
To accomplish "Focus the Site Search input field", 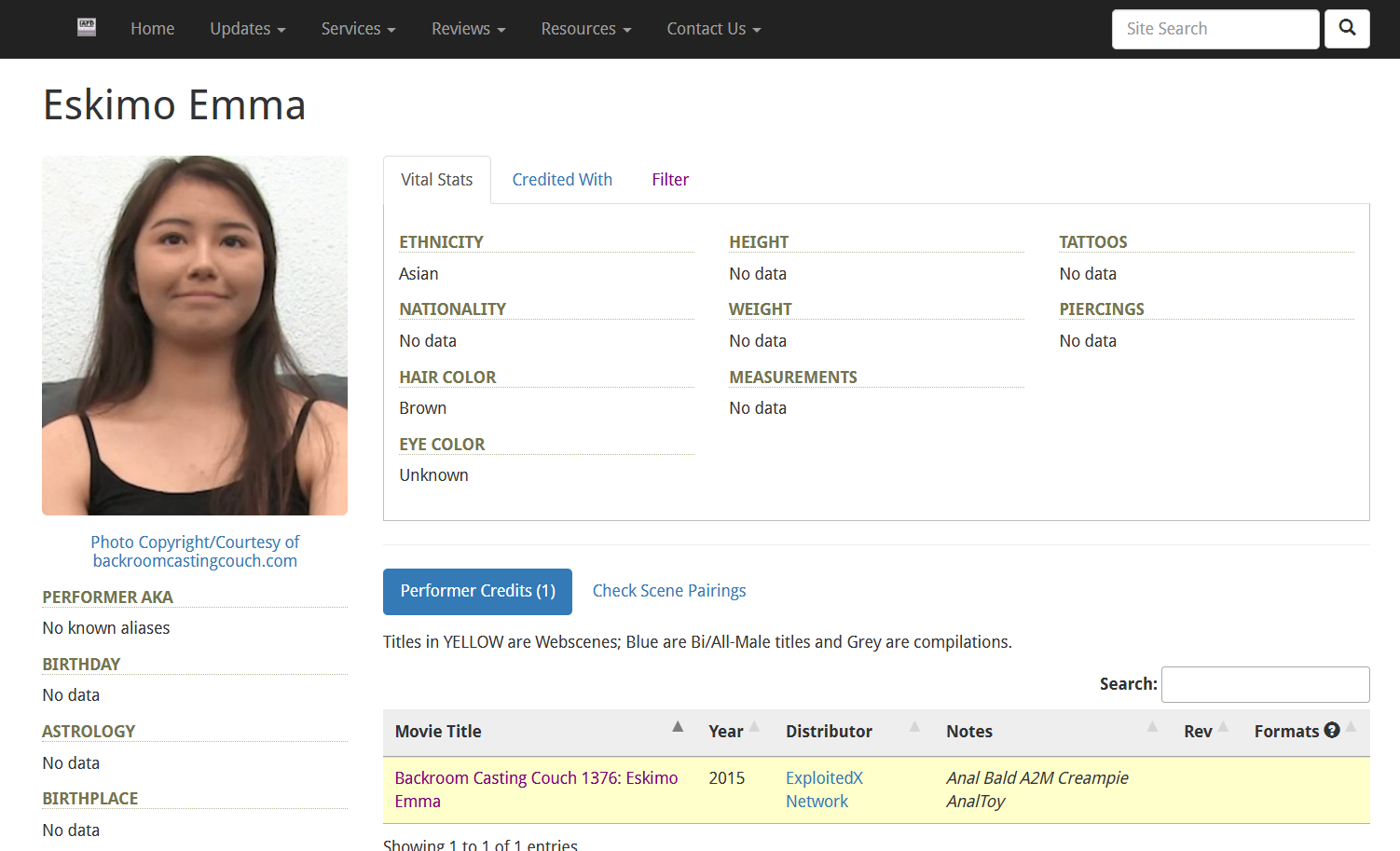I will 1215,29.
